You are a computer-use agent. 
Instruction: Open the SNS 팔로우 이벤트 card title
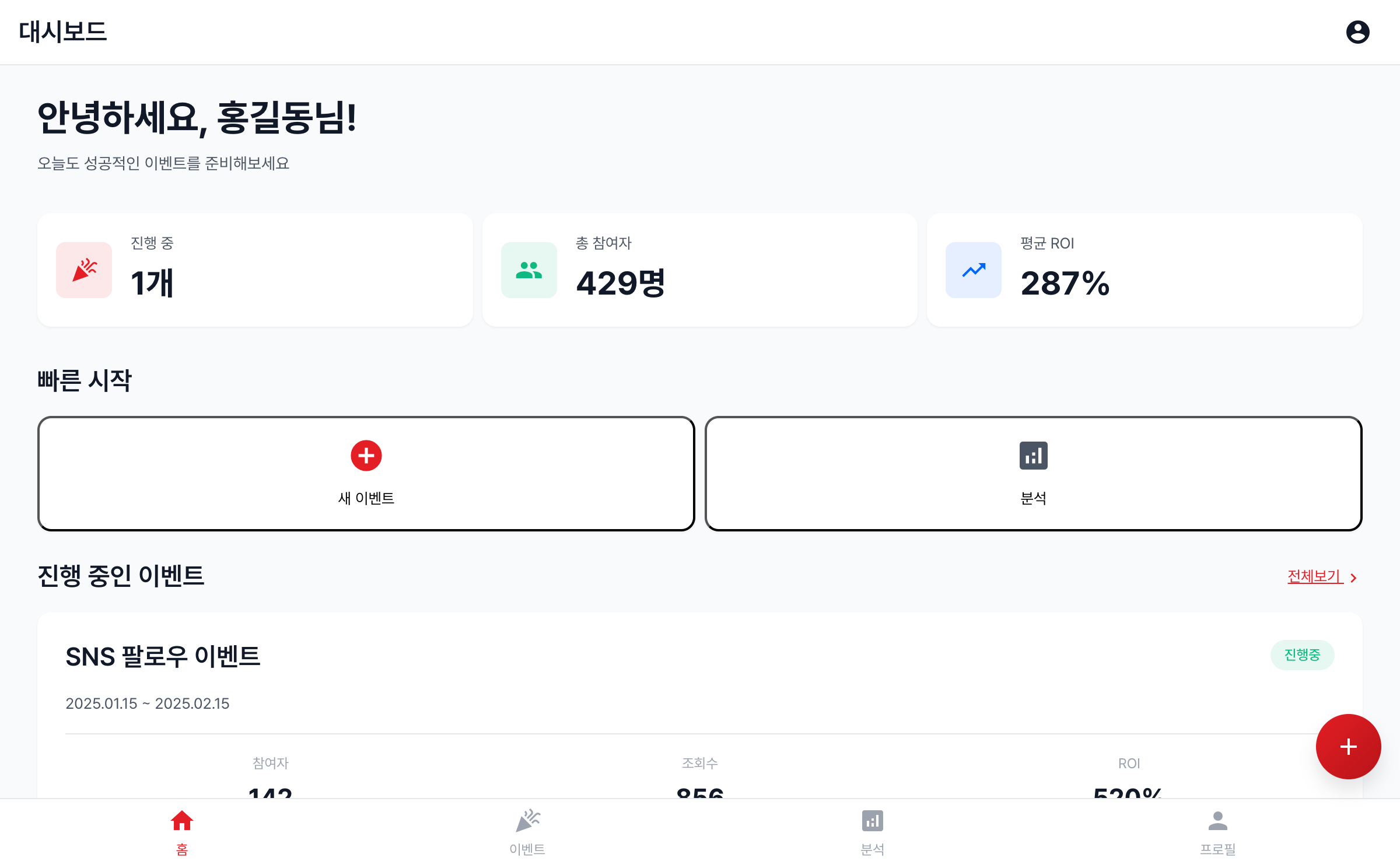pyautogui.click(x=163, y=656)
